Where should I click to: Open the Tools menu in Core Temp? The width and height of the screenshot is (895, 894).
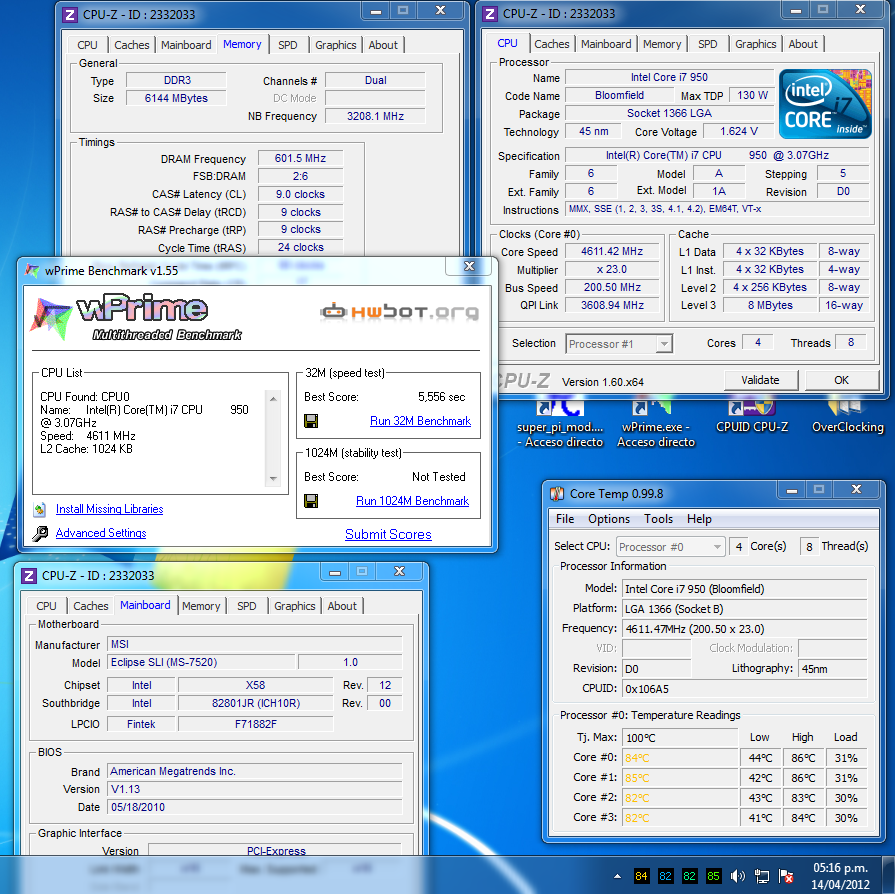point(659,519)
